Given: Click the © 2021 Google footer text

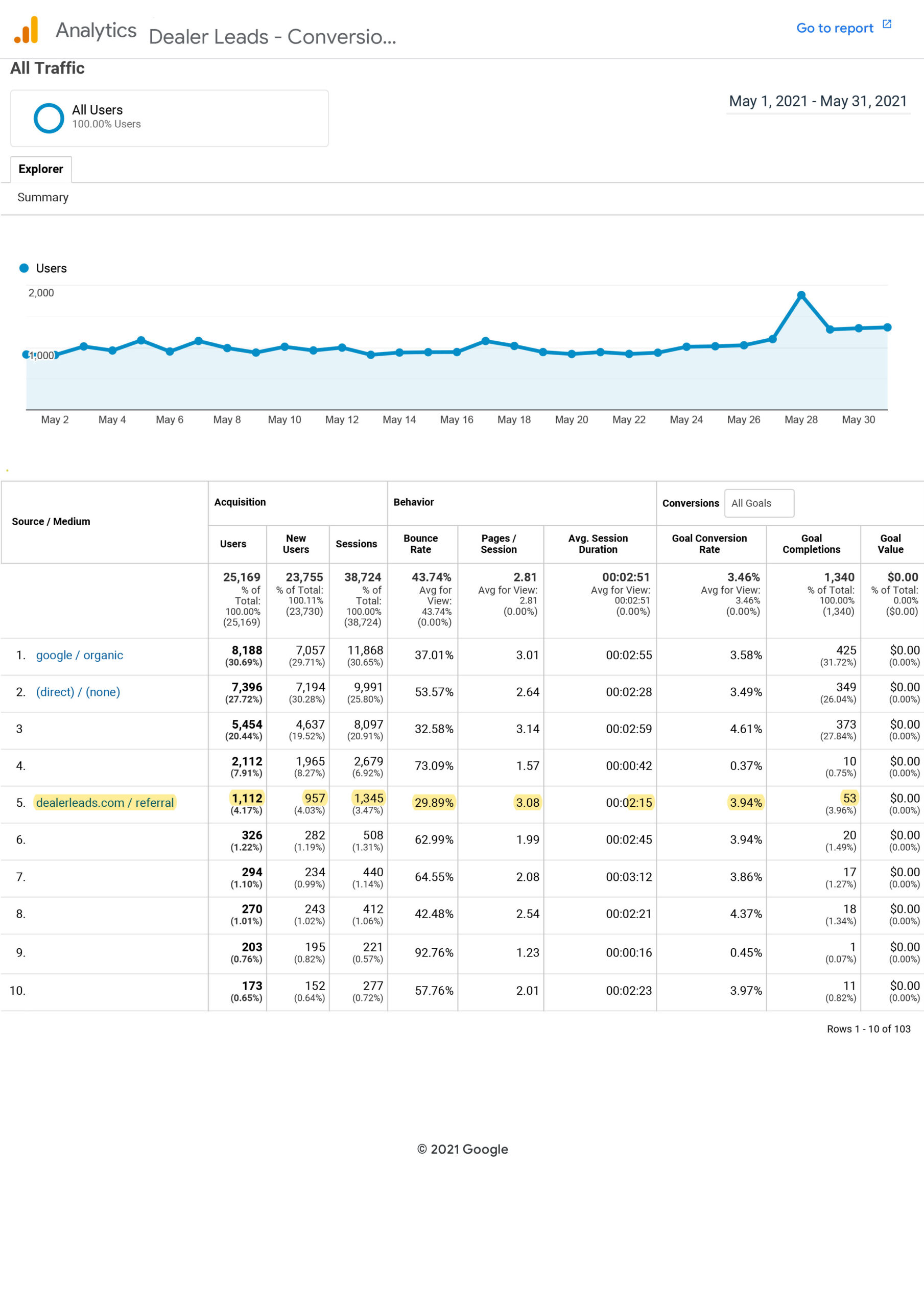Looking at the screenshot, I should (462, 1149).
